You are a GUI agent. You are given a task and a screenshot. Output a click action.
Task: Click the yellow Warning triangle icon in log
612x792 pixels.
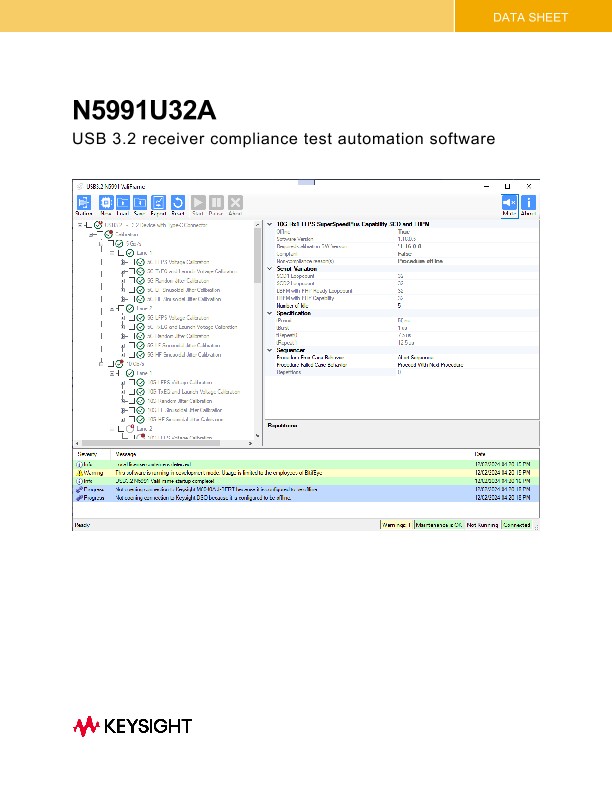click(79, 473)
